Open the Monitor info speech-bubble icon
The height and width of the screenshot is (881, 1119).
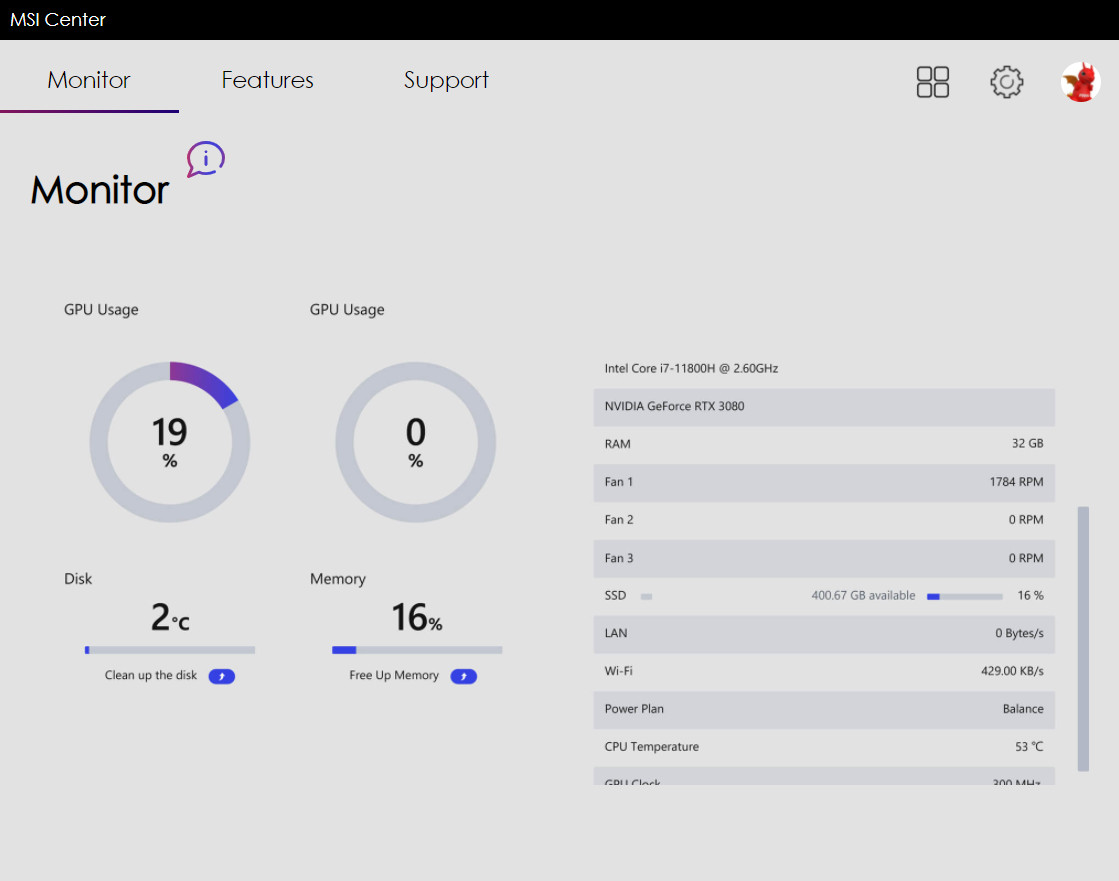[x=206, y=159]
